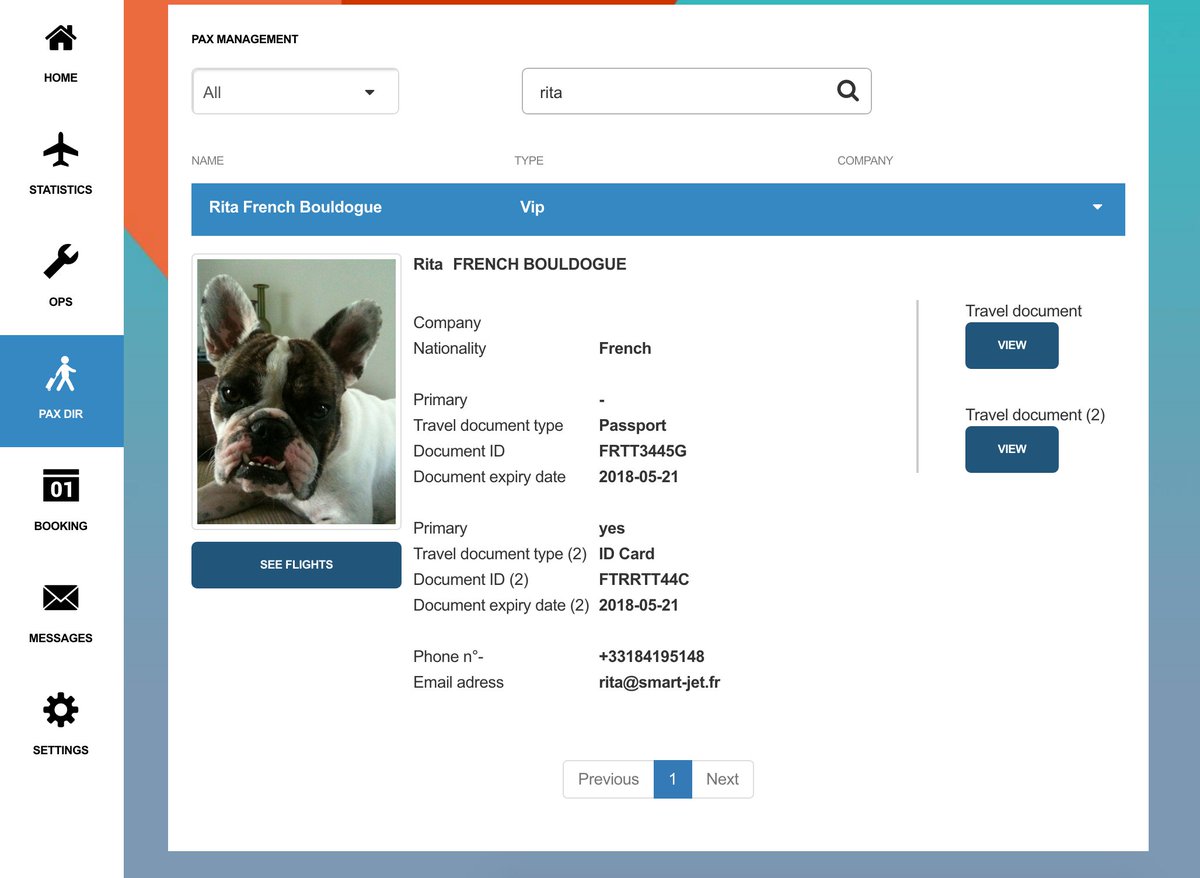This screenshot has width=1200, height=878.
Task: Click the TYPE column header
Action: (529, 160)
